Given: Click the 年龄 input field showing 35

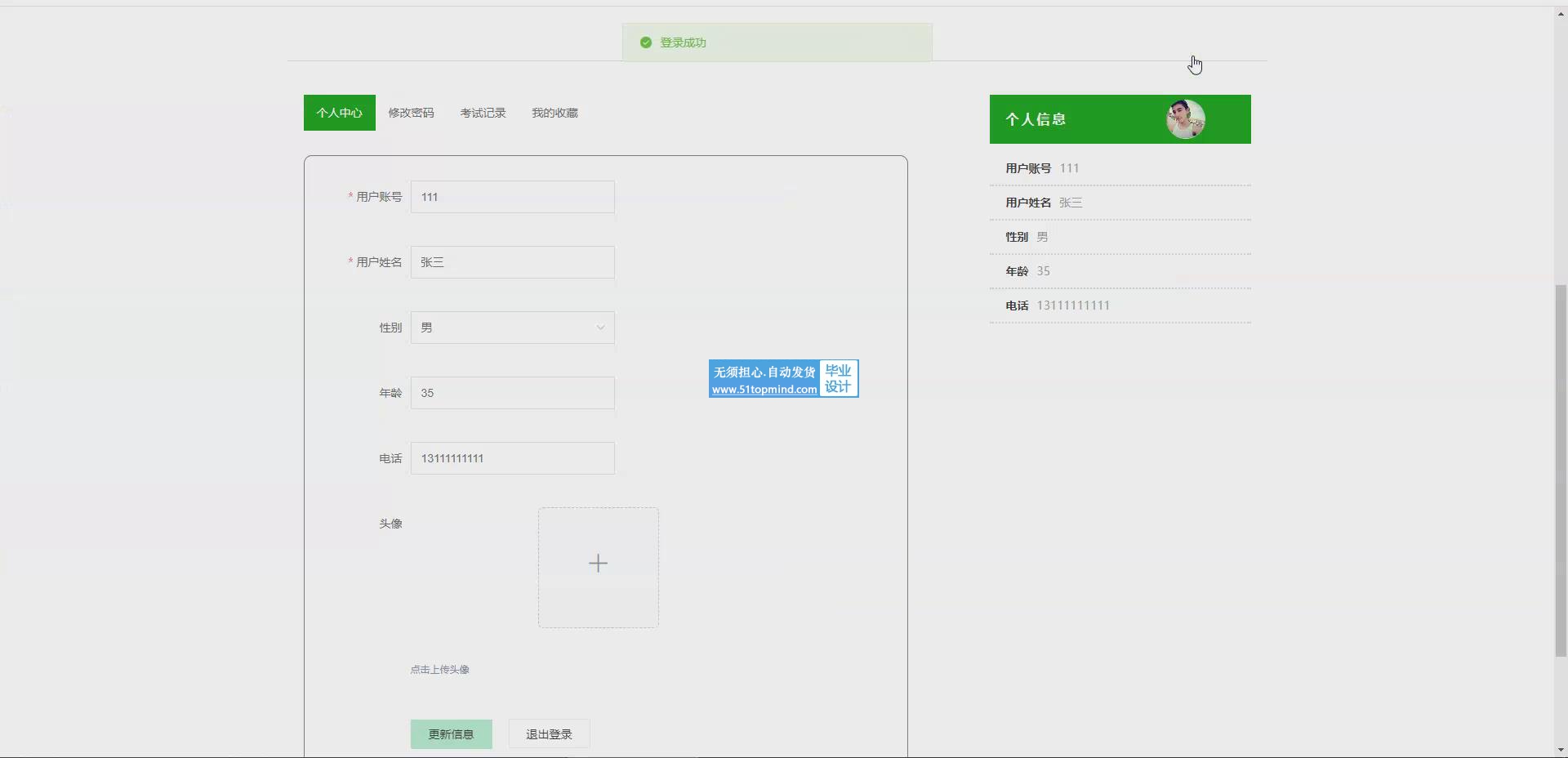Looking at the screenshot, I should click(x=512, y=393).
